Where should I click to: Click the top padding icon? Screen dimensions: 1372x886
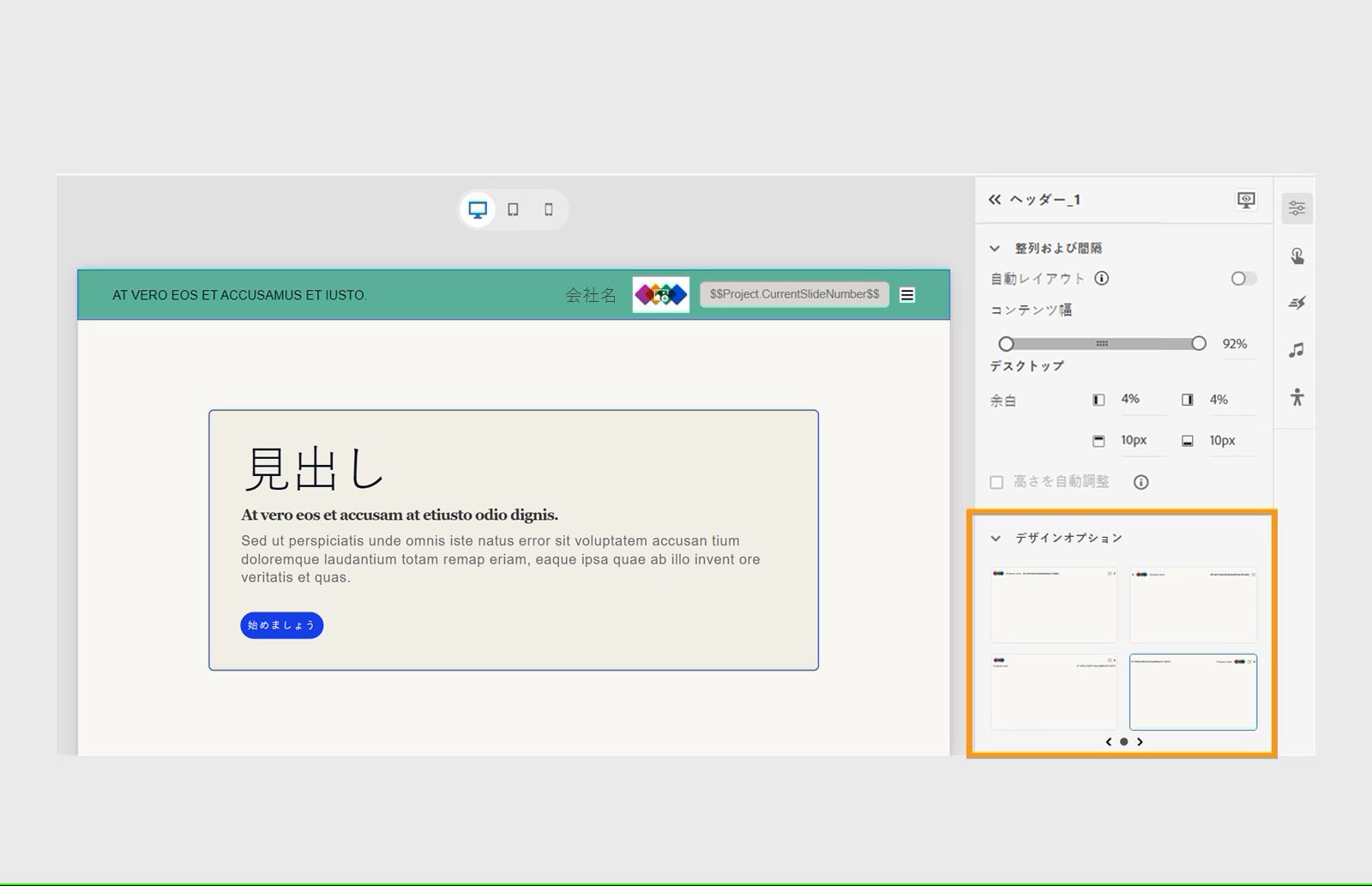point(1098,441)
